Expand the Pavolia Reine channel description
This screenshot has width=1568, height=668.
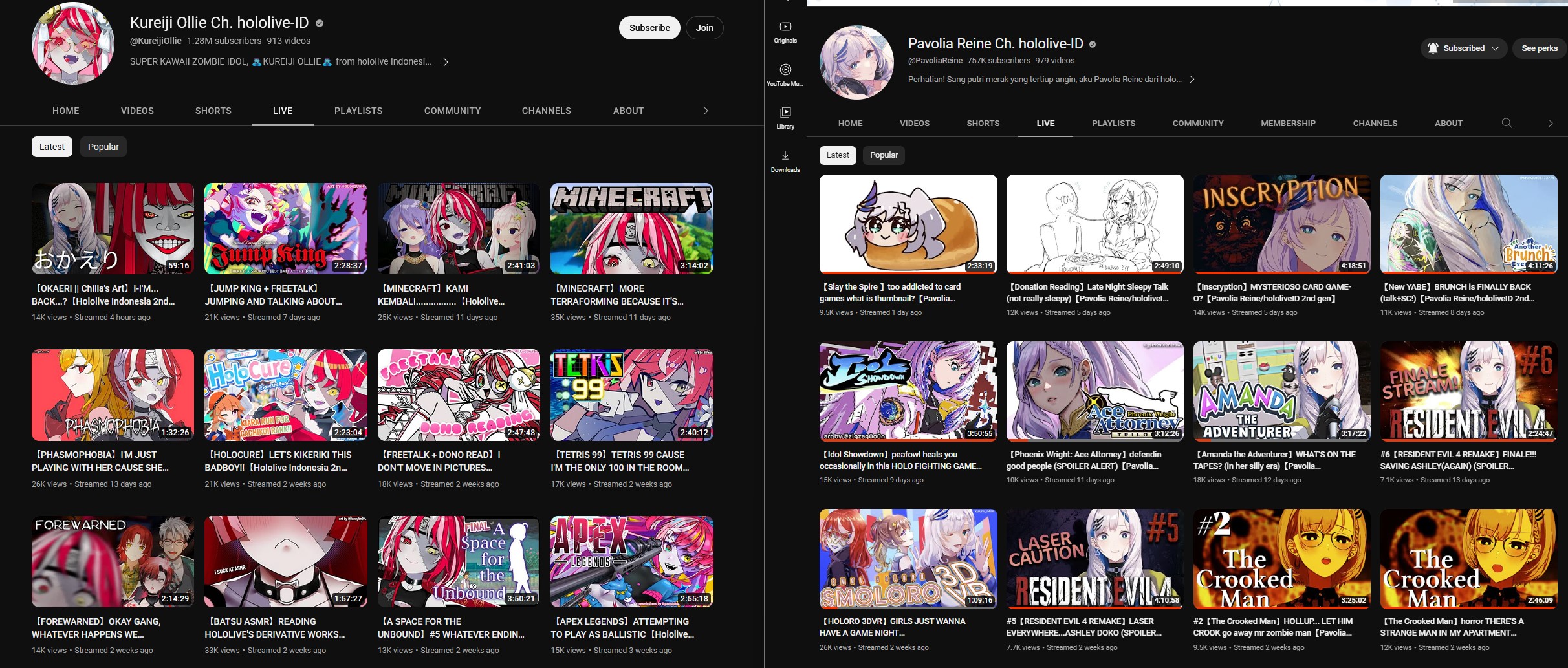click(1192, 79)
